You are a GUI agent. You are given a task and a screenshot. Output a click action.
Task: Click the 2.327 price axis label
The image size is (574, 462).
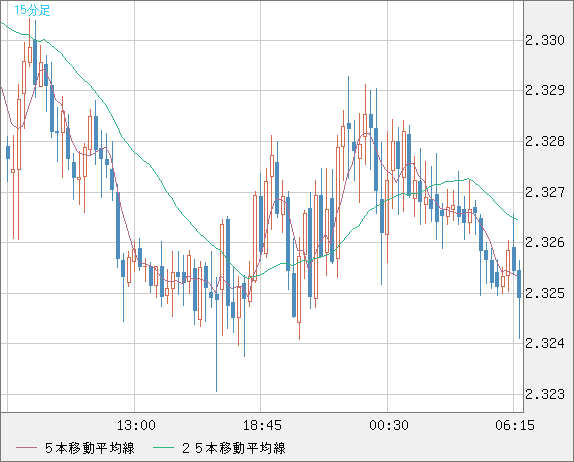(x=545, y=192)
